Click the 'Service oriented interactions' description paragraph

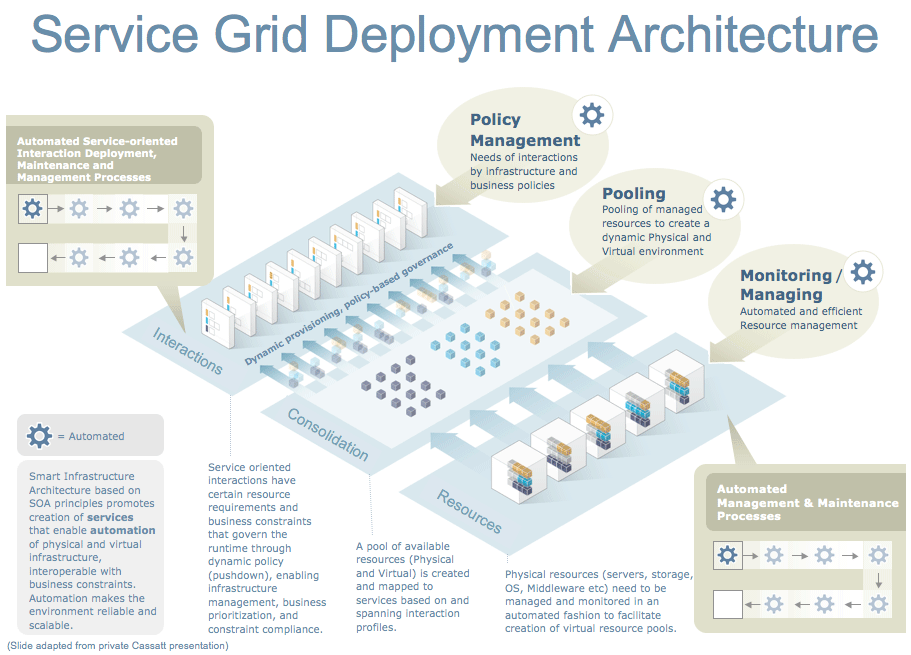[x=267, y=548]
